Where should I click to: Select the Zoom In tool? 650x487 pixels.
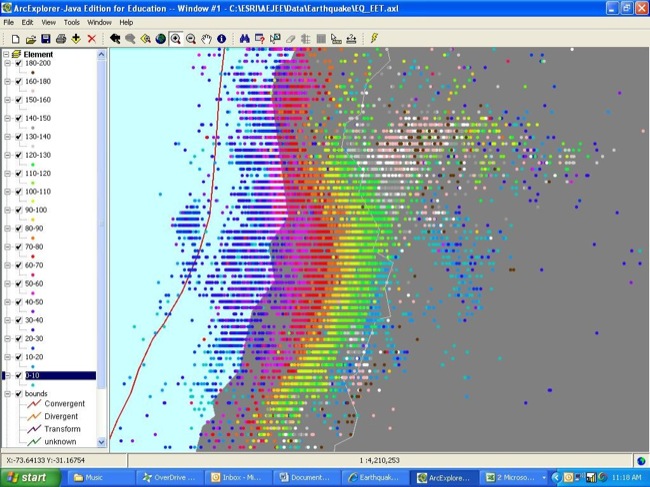click(175, 38)
